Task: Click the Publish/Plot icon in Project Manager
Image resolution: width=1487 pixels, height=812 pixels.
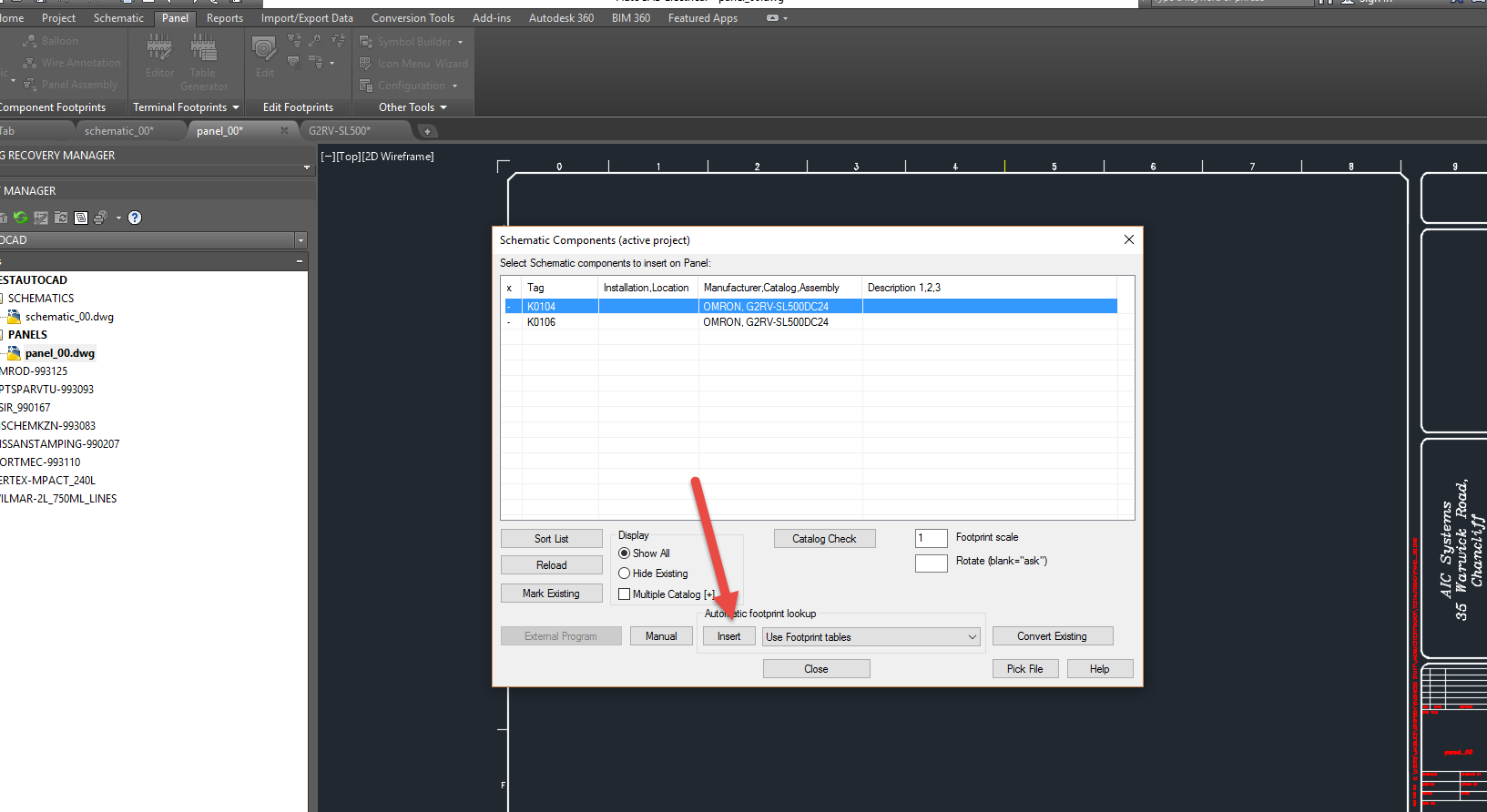Action: pyautogui.click(x=100, y=218)
